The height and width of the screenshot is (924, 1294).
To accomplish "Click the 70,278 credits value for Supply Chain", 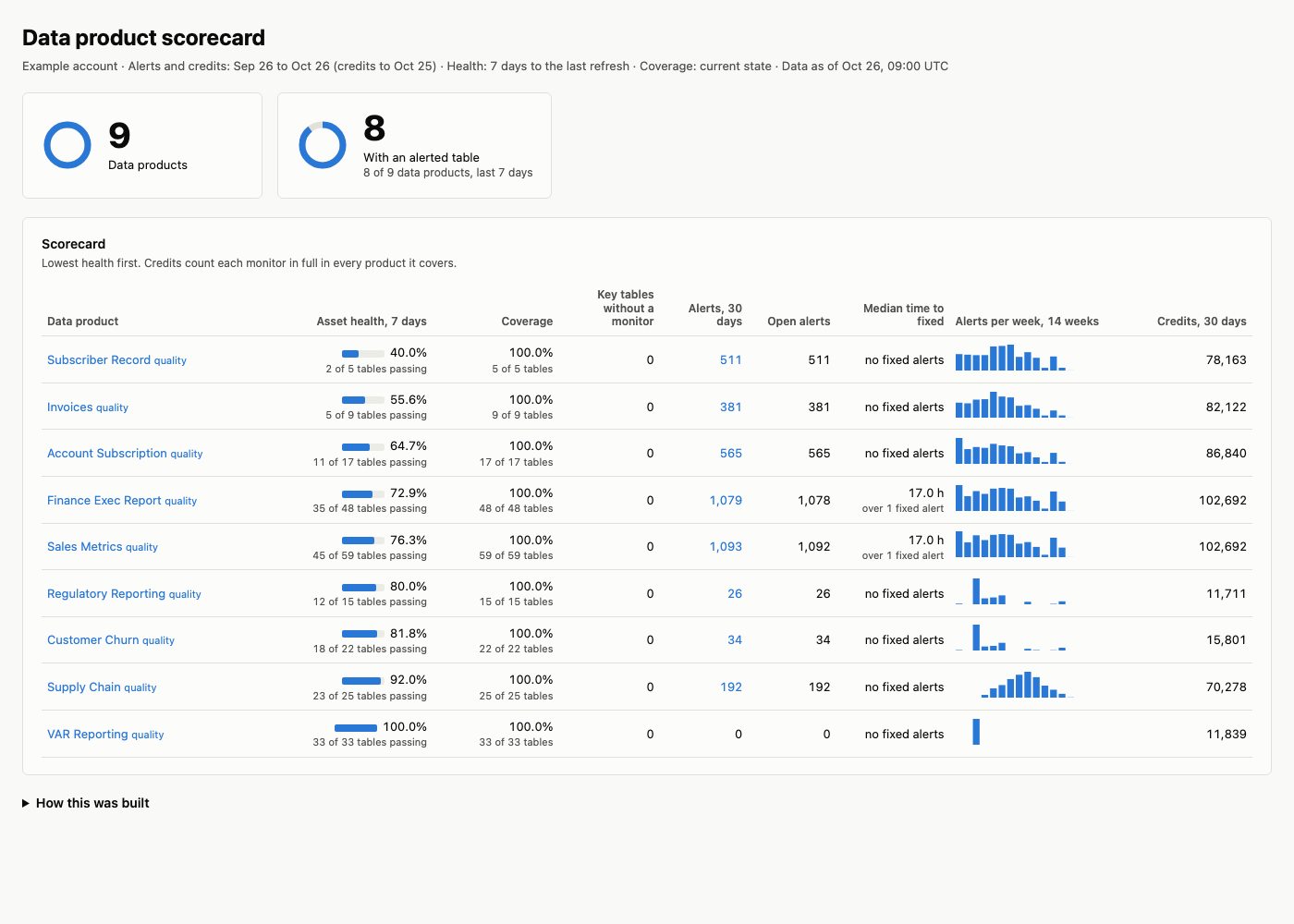I will 1227,687.
